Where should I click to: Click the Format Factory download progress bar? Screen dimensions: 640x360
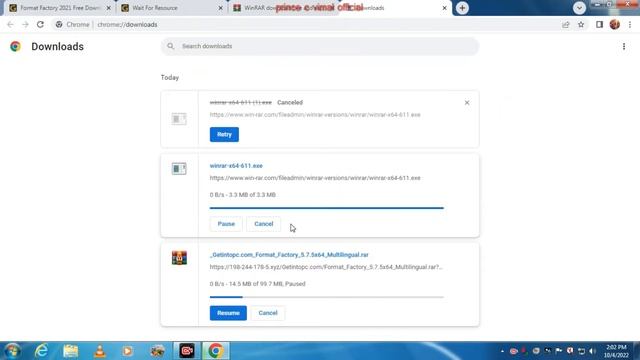point(327,297)
